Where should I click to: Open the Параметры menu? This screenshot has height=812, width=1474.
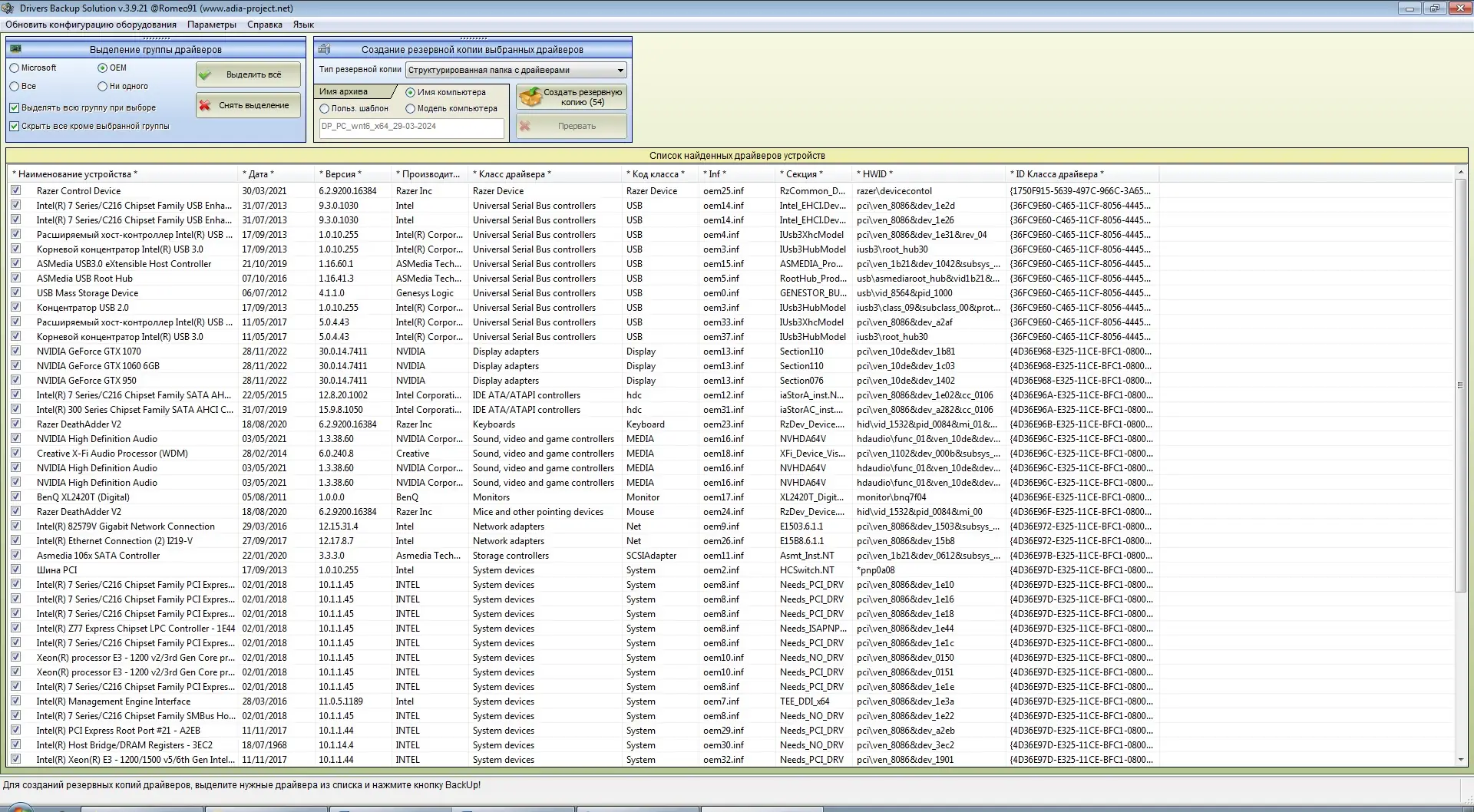click(x=212, y=25)
